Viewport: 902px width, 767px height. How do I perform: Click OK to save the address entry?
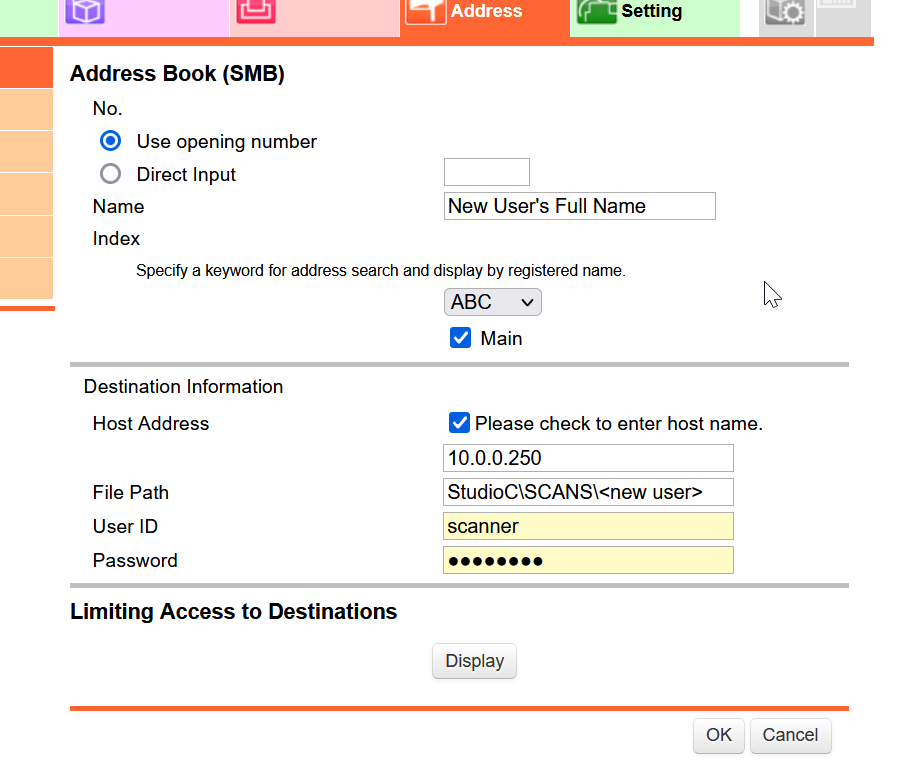718,735
